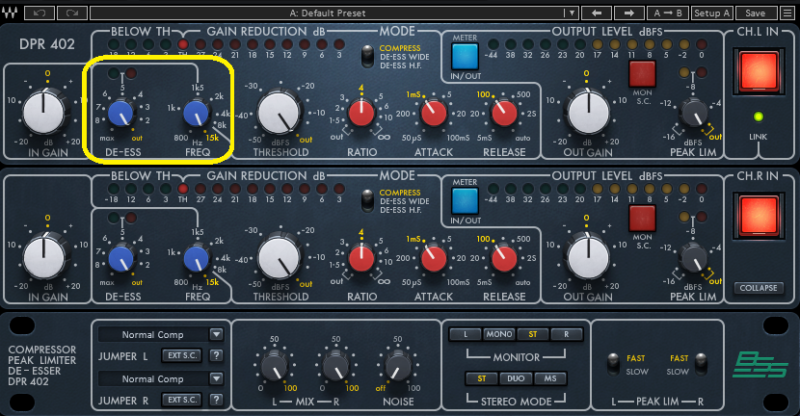Screen dimensions: 800x416
Task: Click the BSS logo in bottom right
Action: (x=757, y=362)
